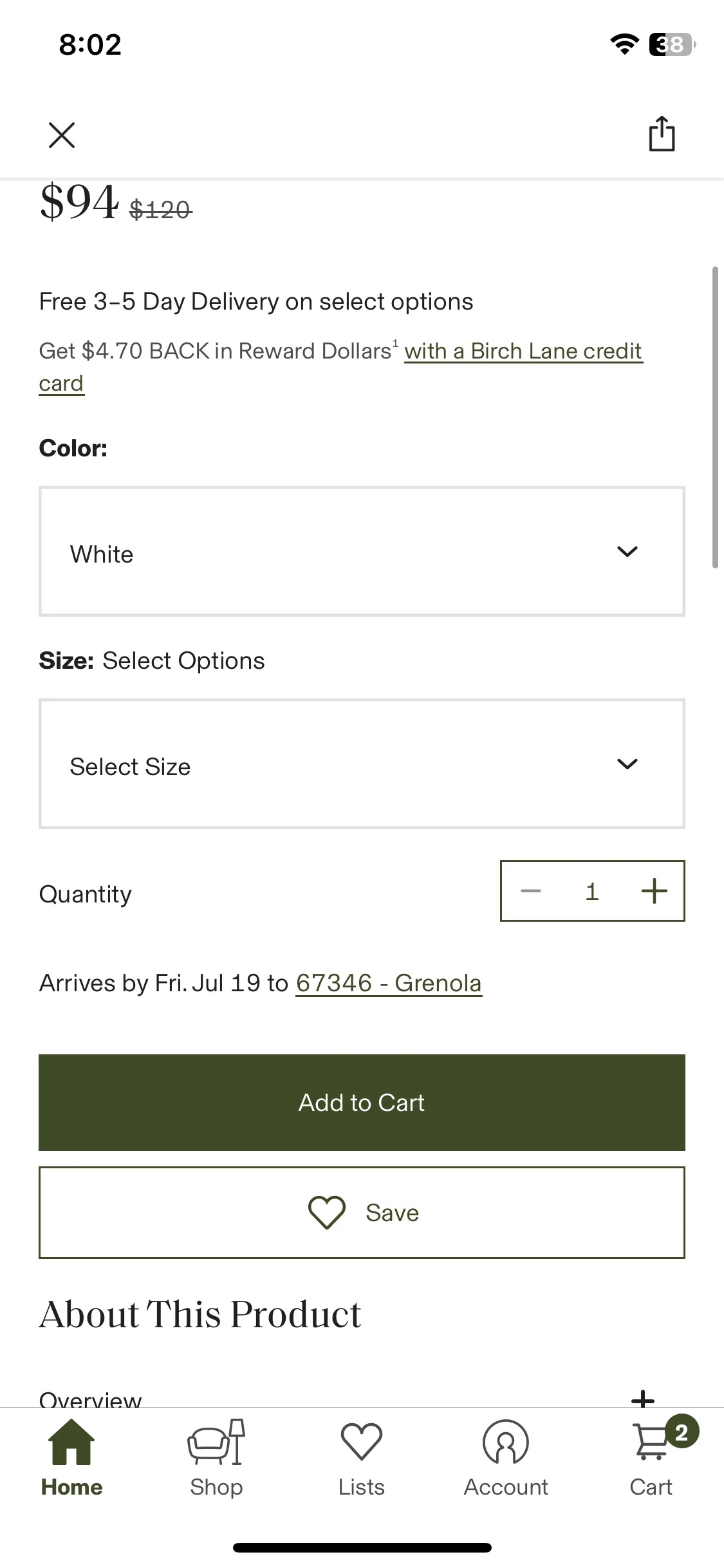The image size is (724, 1568).
Task: Increase quantity with the plus button
Action: (x=654, y=891)
